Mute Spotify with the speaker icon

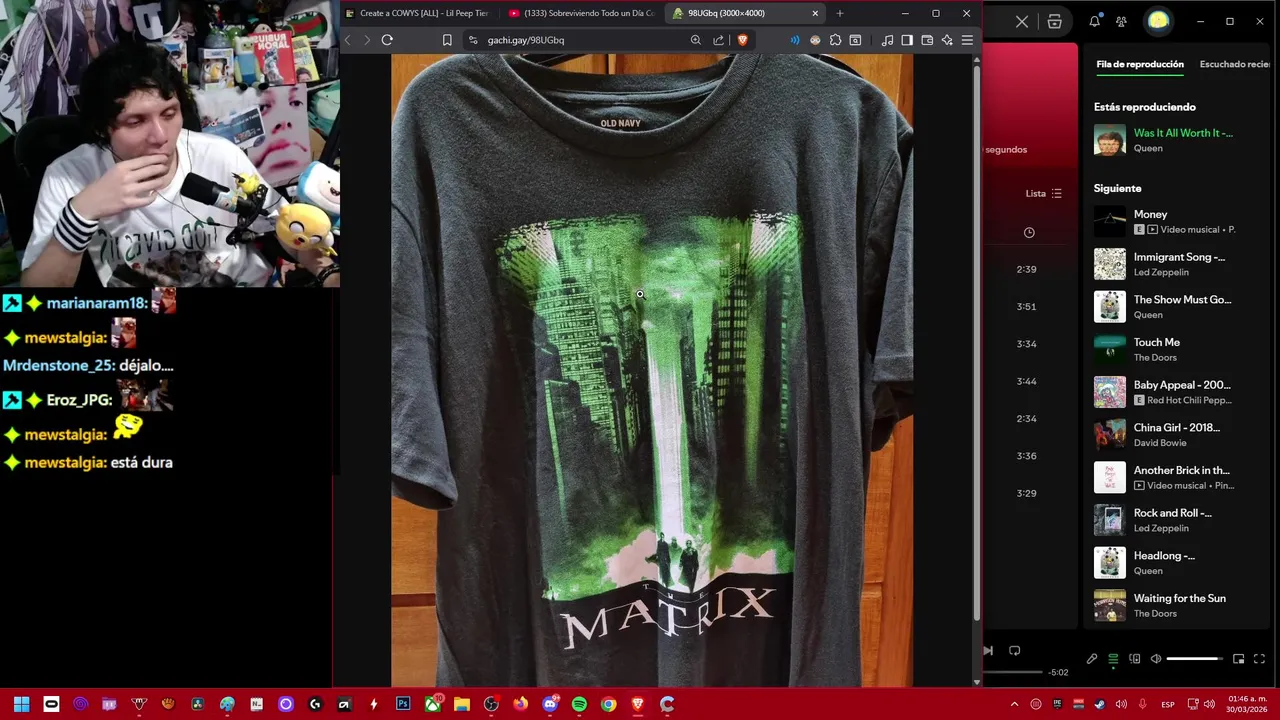click(1156, 659)
